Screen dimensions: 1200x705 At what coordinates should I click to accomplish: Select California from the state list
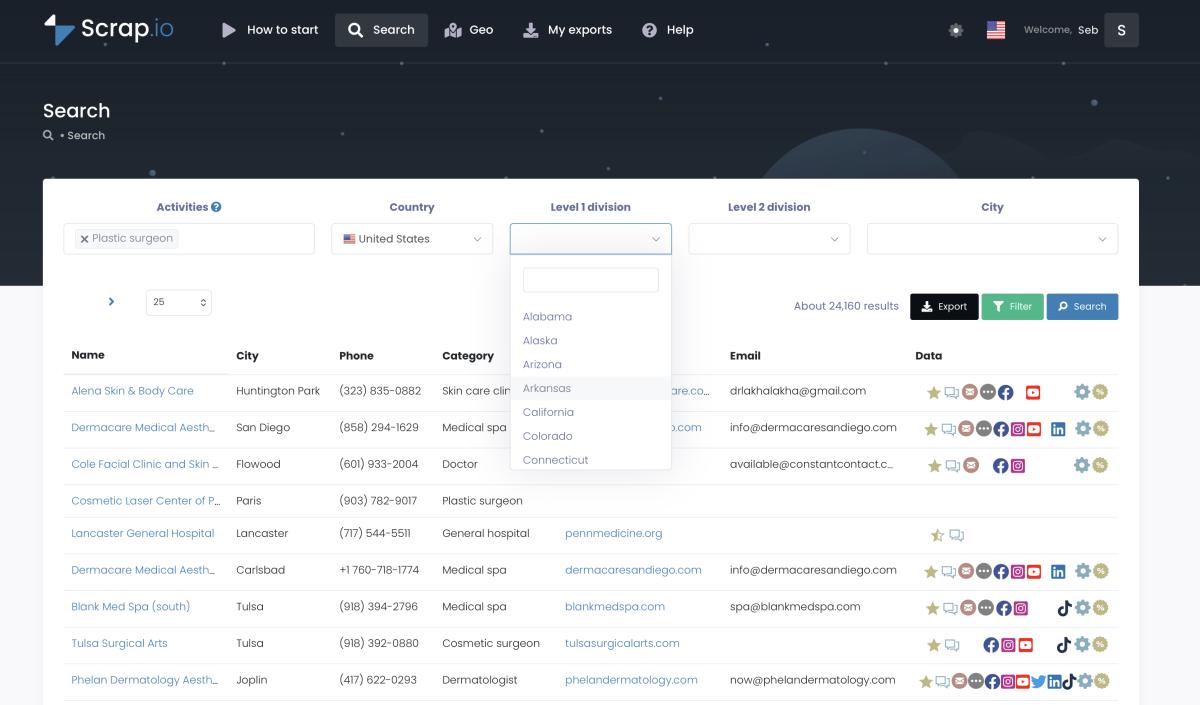click(x=548, y=412)
